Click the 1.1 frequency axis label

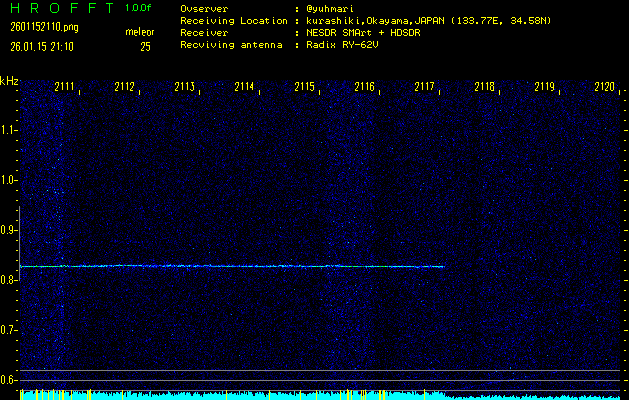point(9,130)
